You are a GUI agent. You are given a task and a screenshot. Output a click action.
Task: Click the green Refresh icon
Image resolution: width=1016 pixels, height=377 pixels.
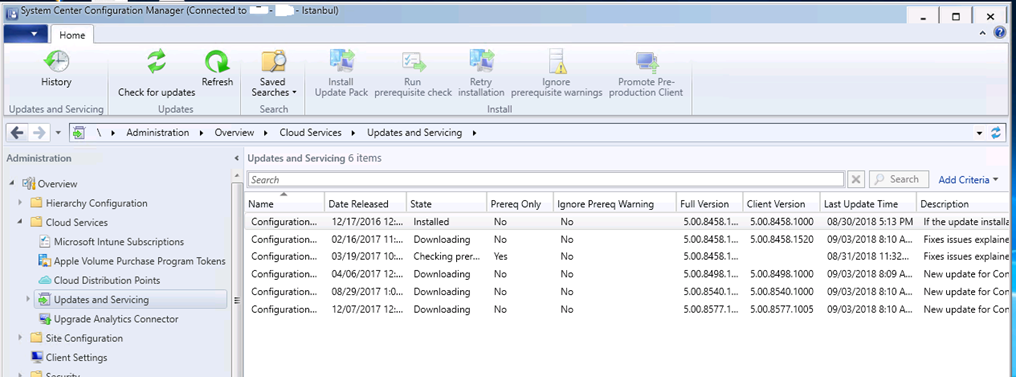[x=216, y=62]
